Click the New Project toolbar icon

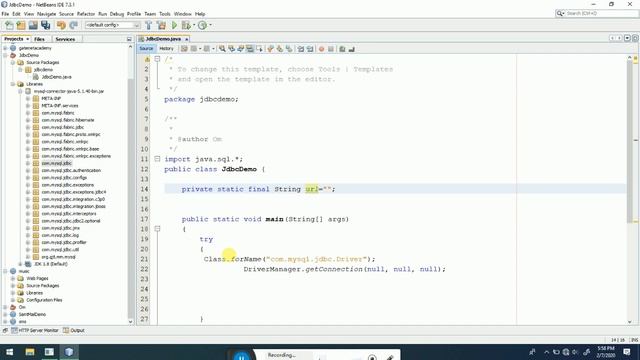21,25
